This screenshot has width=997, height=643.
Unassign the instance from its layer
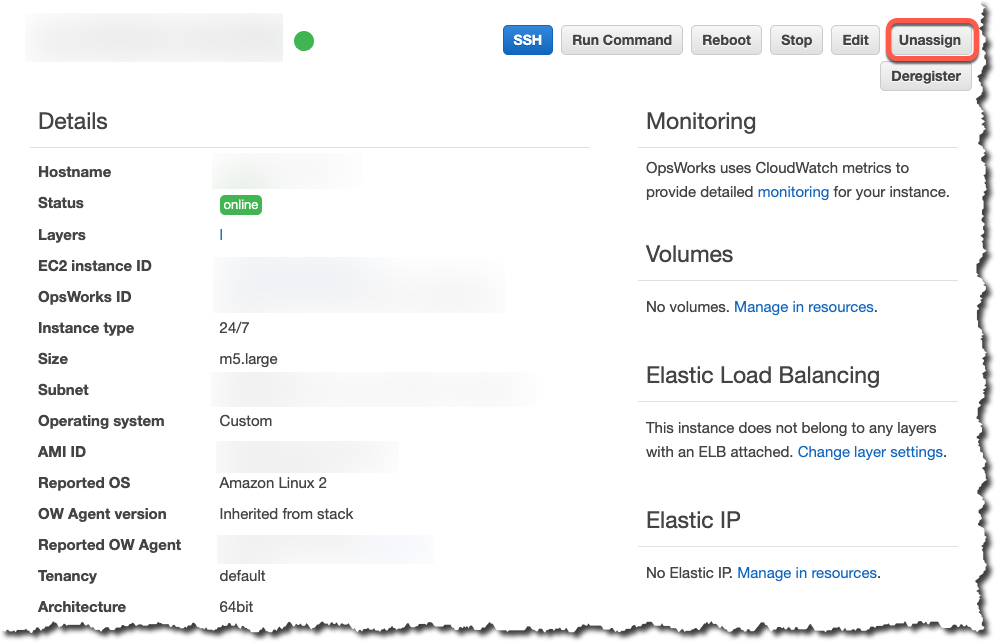929,40
